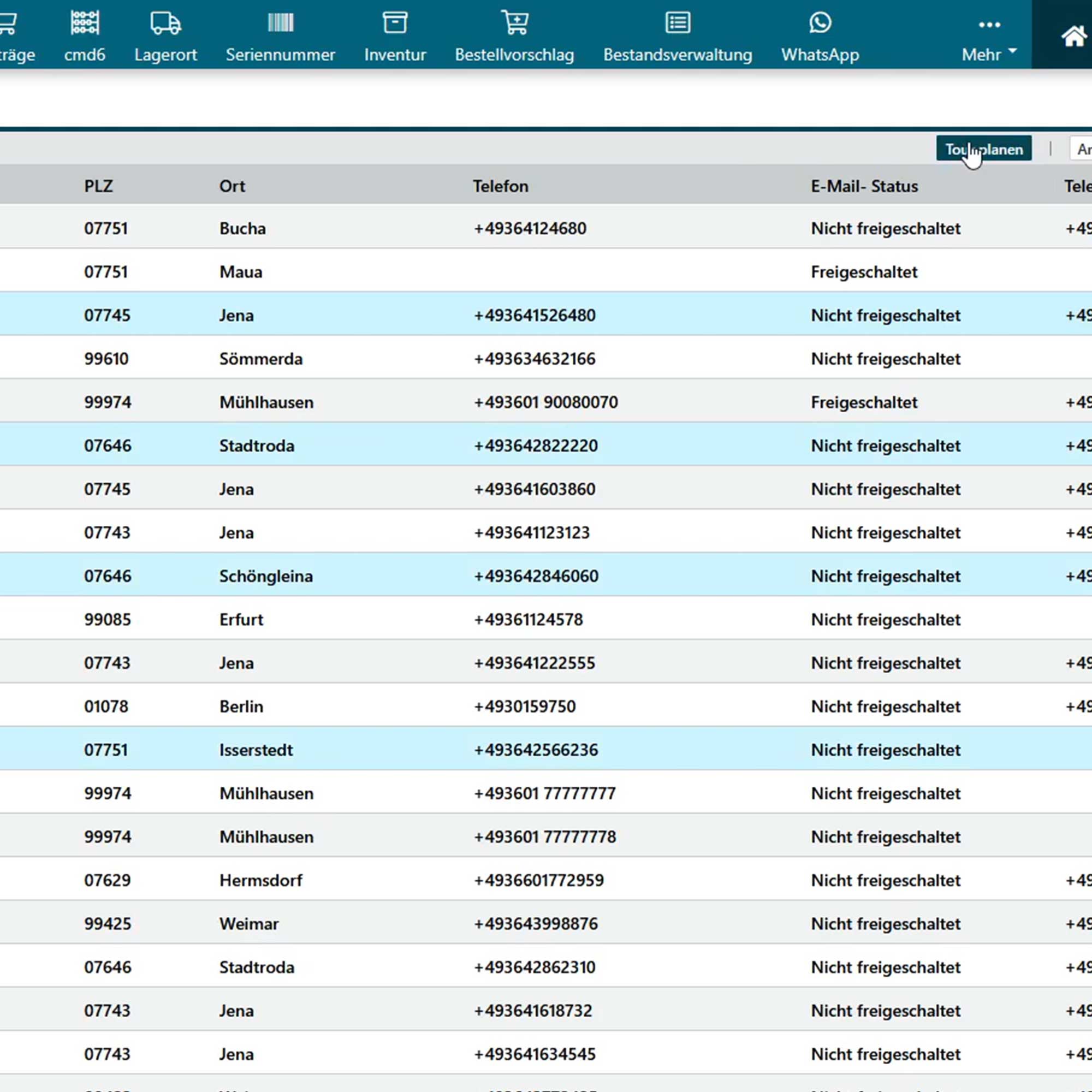Click phone +493641618732
Screen dimensions: 1092x1092
(533, 1011)
